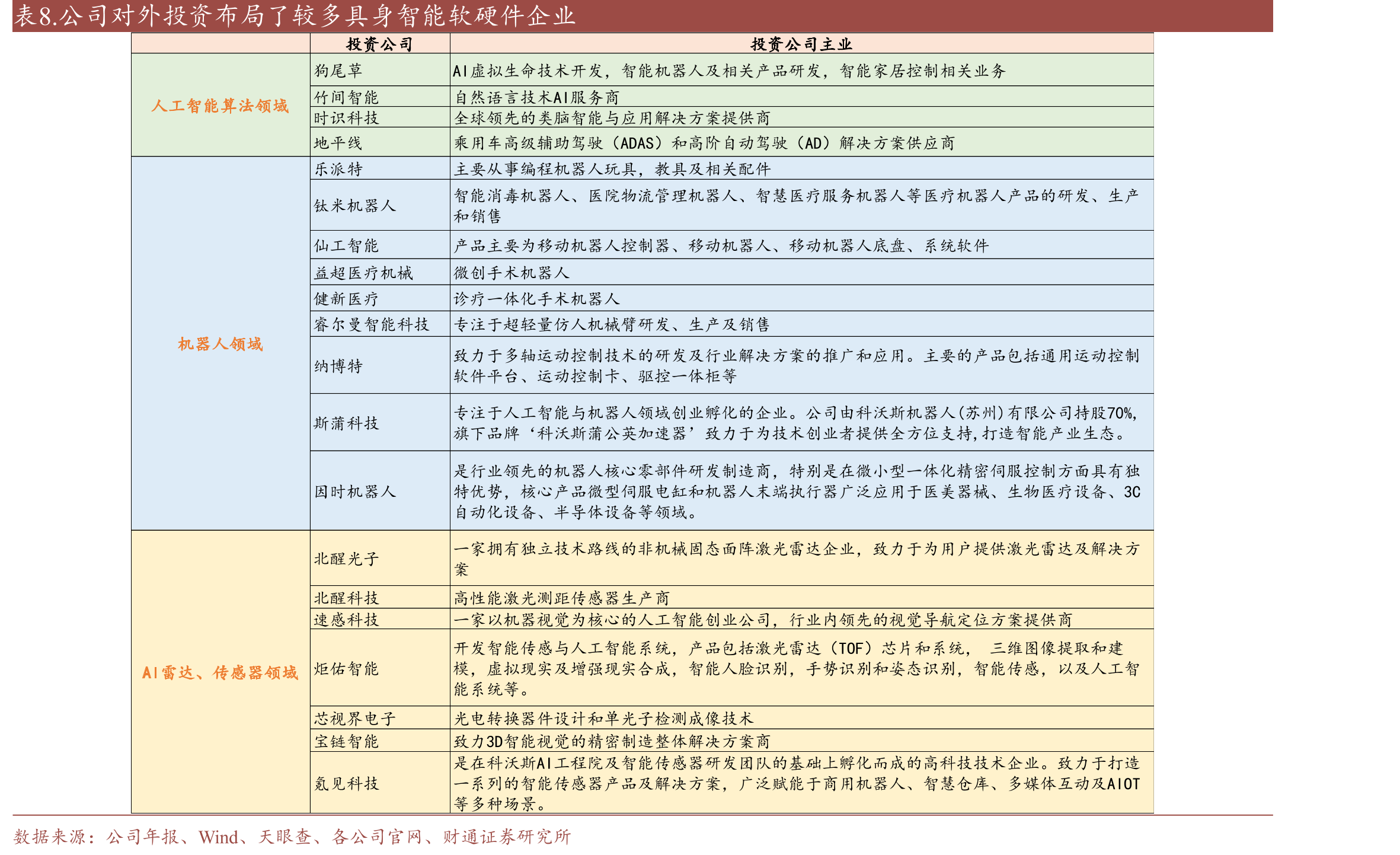Screen dimensions: 1400x855
Task: Click the 是在科沃斯AI工程院 description
Action: [x=801, y=783]
